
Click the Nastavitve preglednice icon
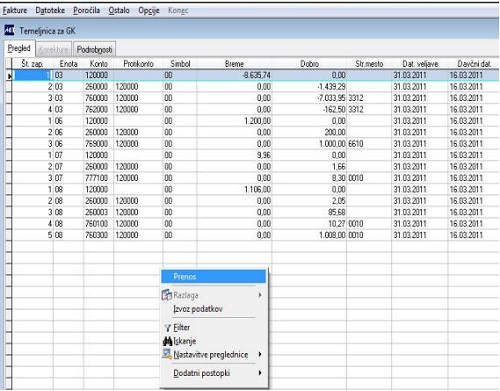[x=167, y=354]
